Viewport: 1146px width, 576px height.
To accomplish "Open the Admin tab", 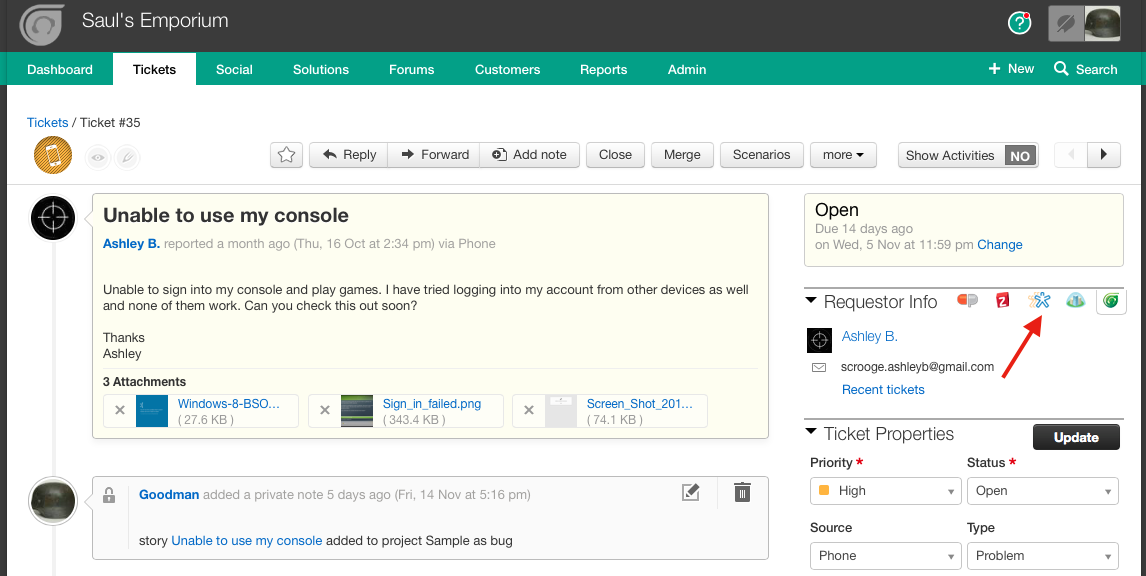I will point(687,69).
